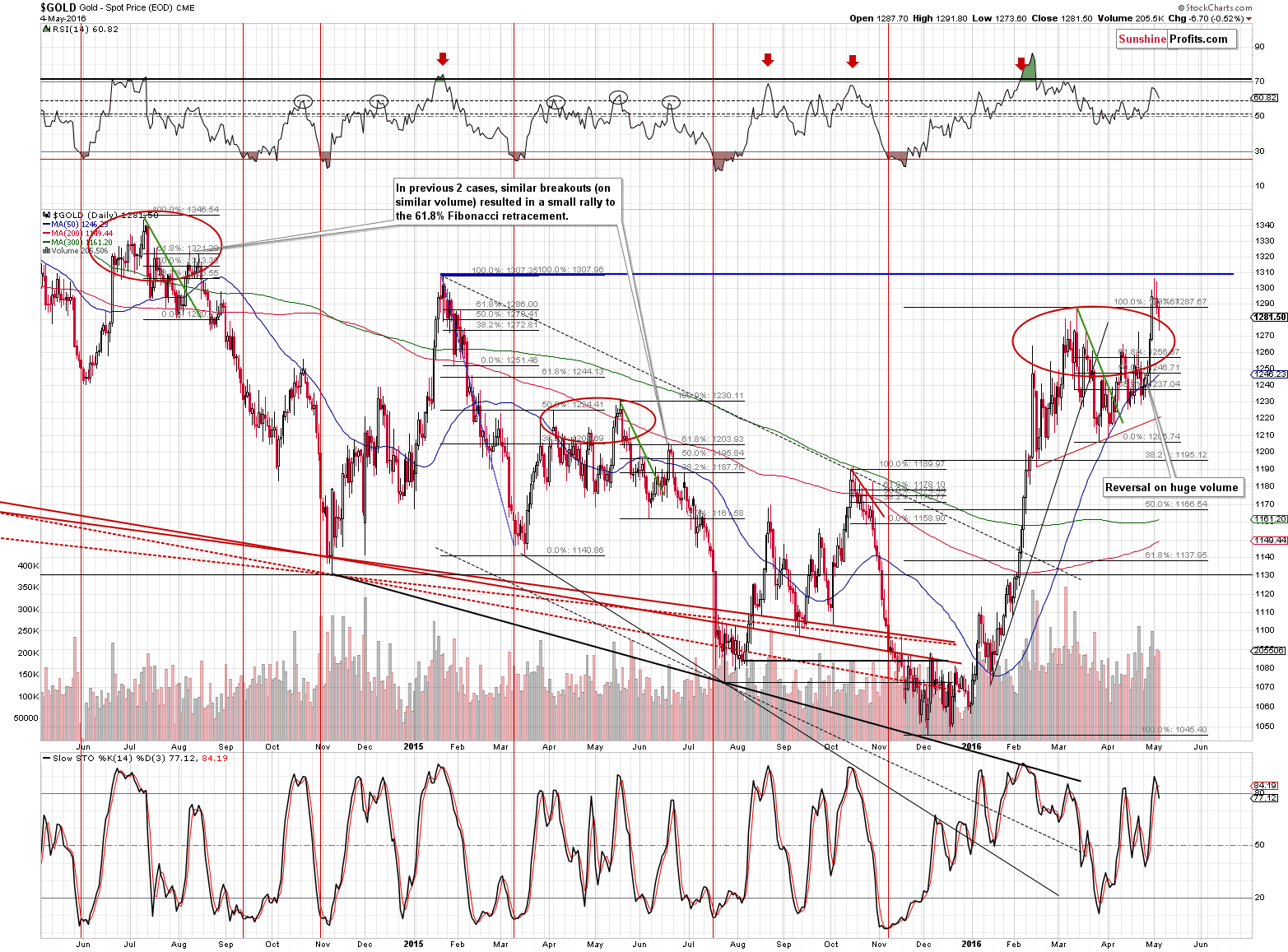This screenshot has height=952, width=1288.
Task: Click the Chg -6.70 (-0.52%) value
Action: pyautogui.click(x=1206, y=18)
